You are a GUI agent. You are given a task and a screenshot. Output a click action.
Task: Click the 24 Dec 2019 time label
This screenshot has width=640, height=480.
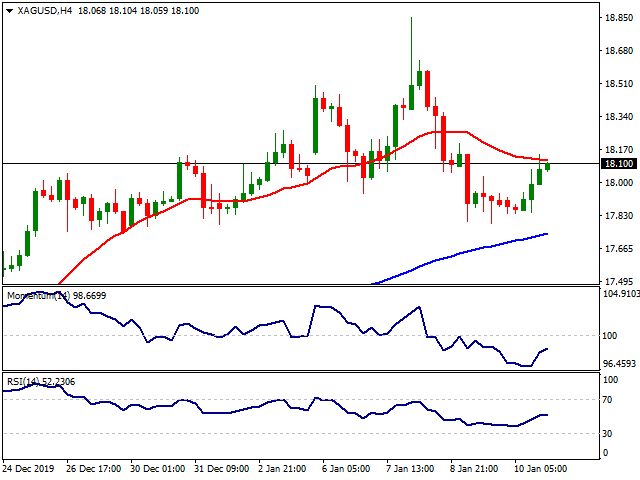coord(28,469)
